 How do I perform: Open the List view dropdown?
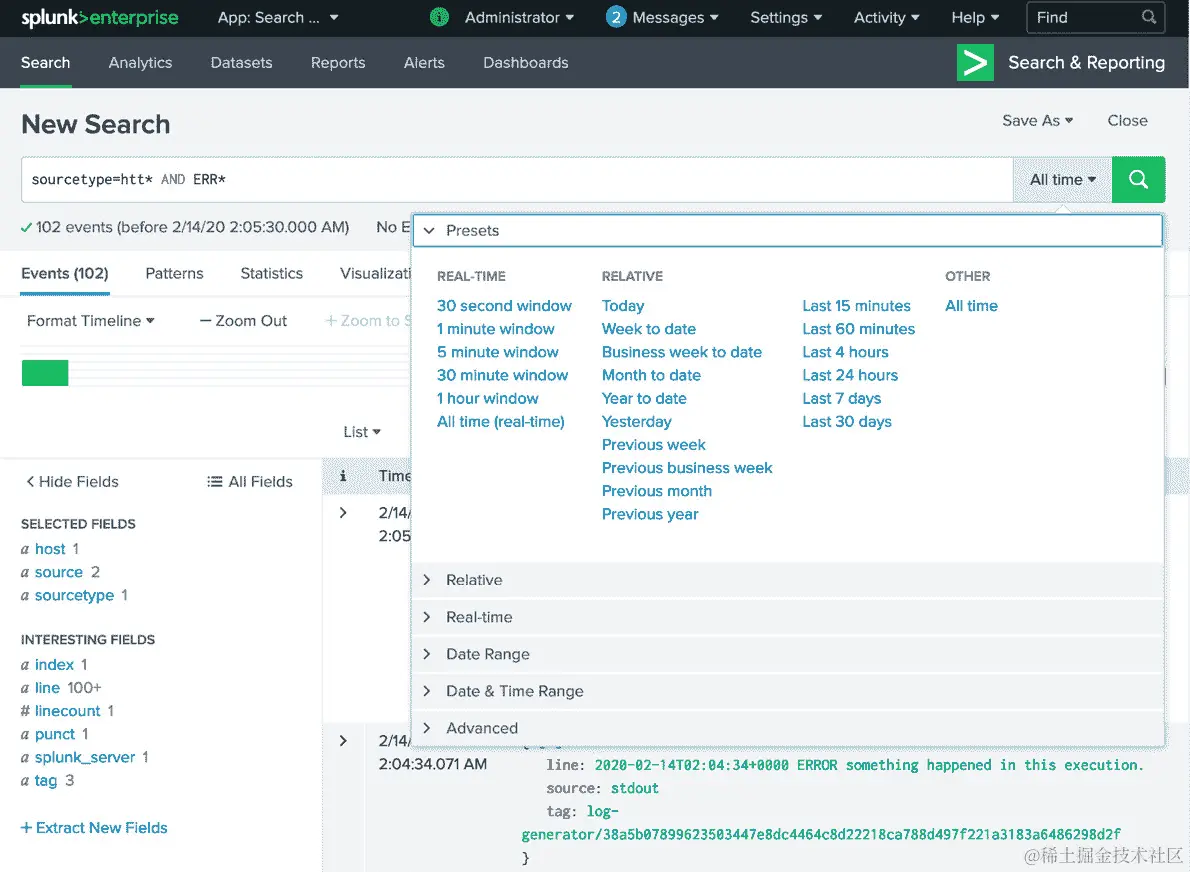[361, 432]
